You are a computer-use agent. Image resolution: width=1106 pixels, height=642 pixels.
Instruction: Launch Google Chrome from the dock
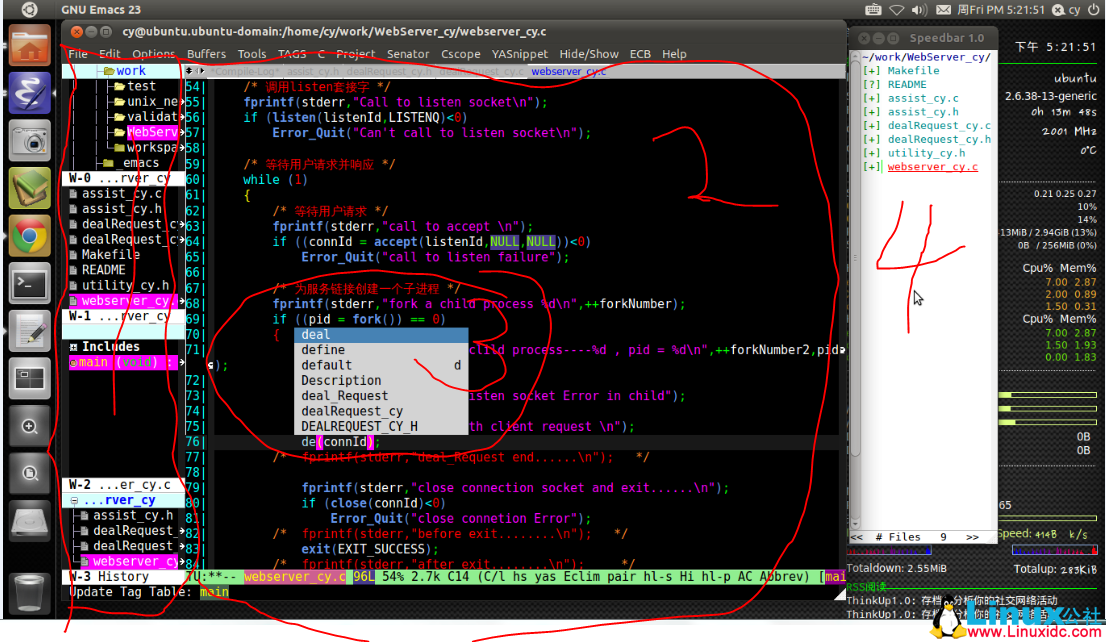(30, 236)
